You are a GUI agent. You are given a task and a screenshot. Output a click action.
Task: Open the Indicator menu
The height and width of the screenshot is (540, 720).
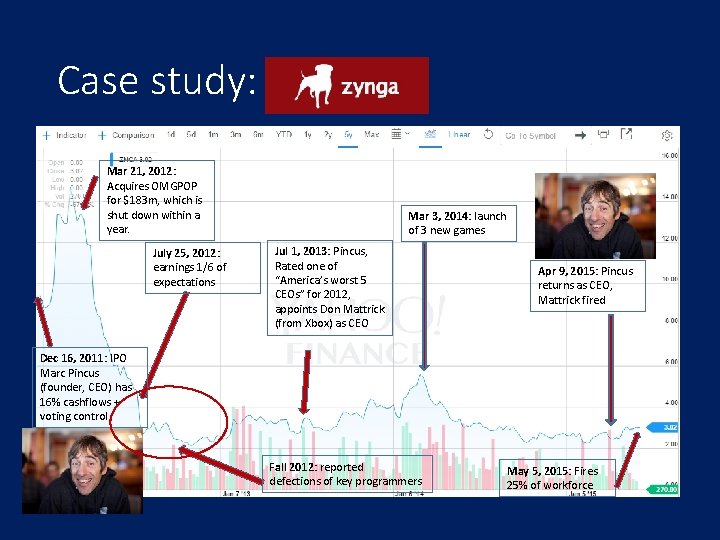click(71, 135)
